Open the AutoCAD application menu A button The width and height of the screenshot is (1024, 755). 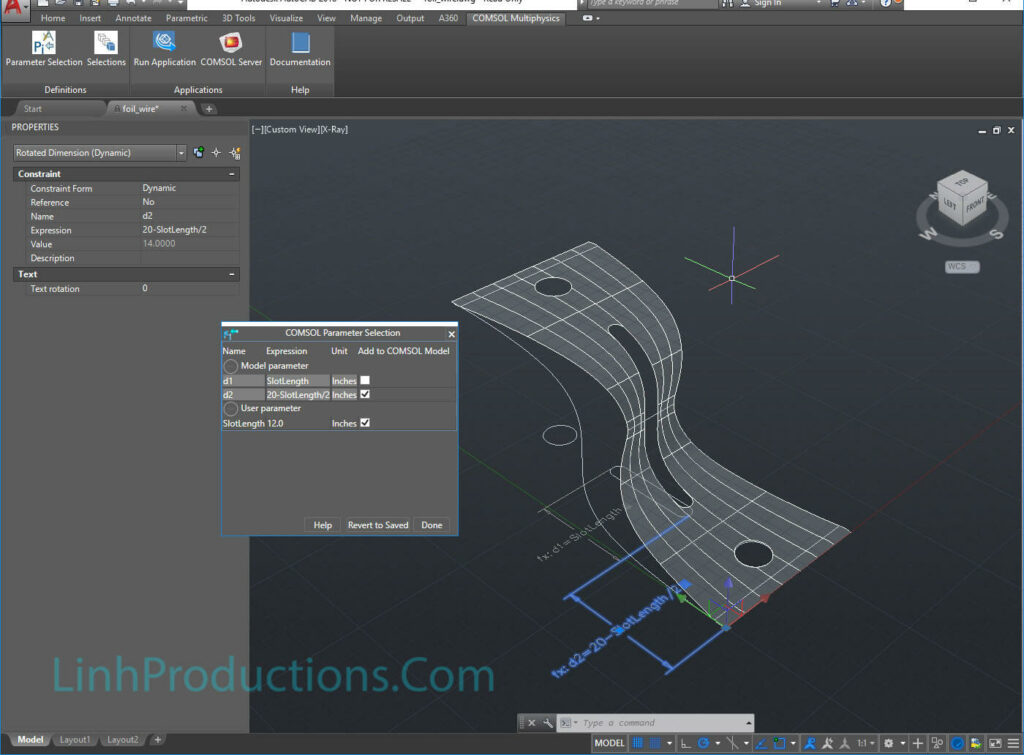(x=14, y=9)
